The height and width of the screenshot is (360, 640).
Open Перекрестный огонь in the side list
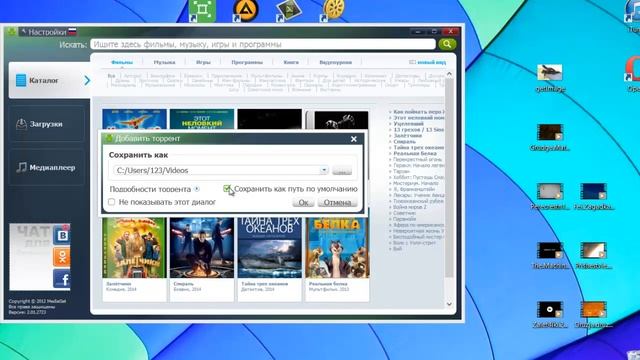[x=418, y=160]
